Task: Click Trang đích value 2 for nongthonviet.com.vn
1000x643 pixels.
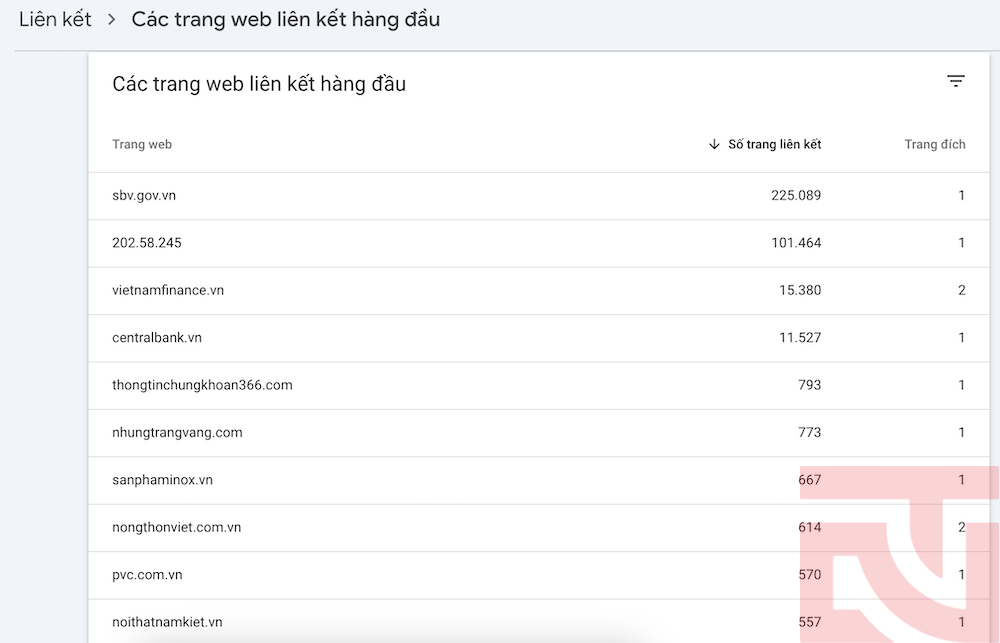Action: pyautogui.click(x=962, y=528)
